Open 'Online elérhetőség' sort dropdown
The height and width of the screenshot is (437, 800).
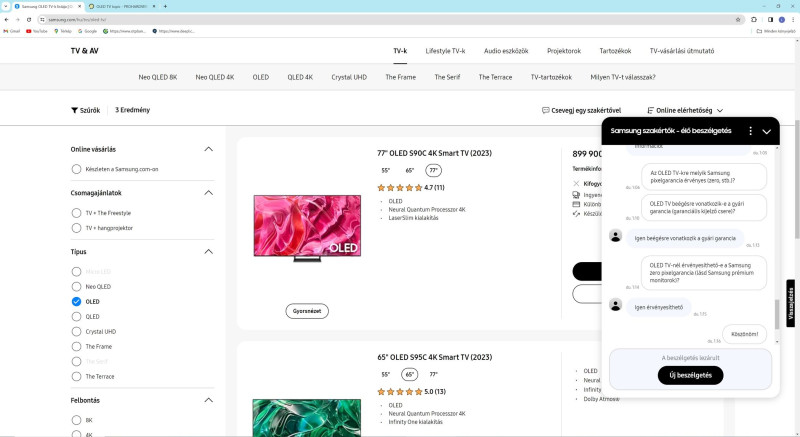(x=685, y=110)
